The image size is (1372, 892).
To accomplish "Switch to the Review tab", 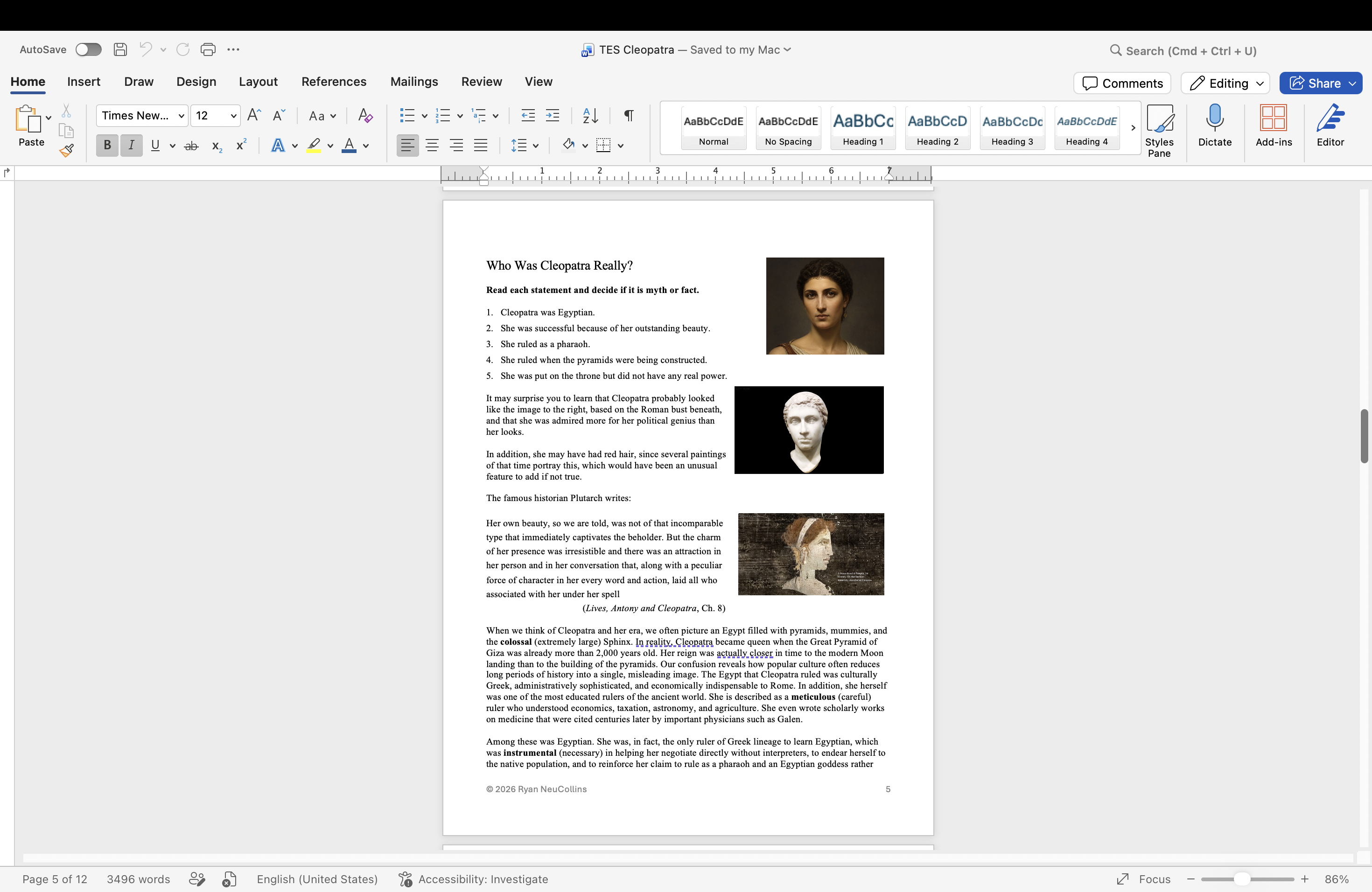I will click(481, 82).
